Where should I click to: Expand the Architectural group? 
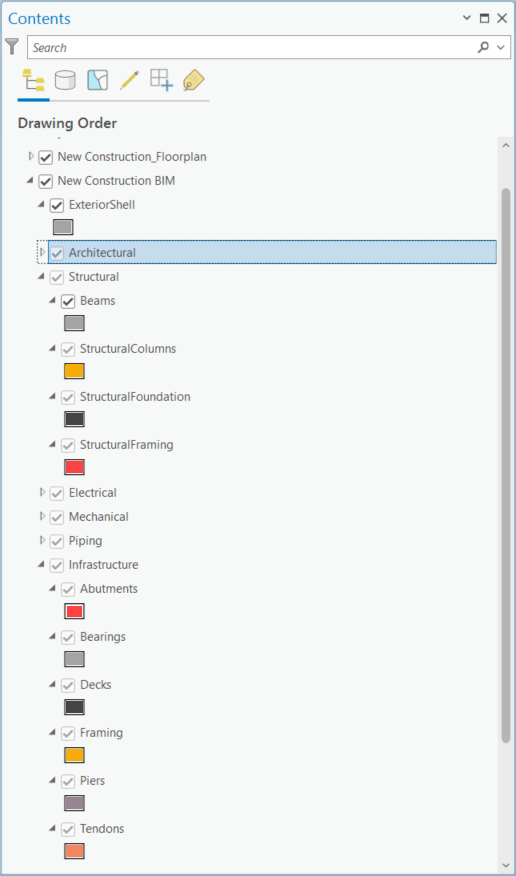tap(42, 253)
